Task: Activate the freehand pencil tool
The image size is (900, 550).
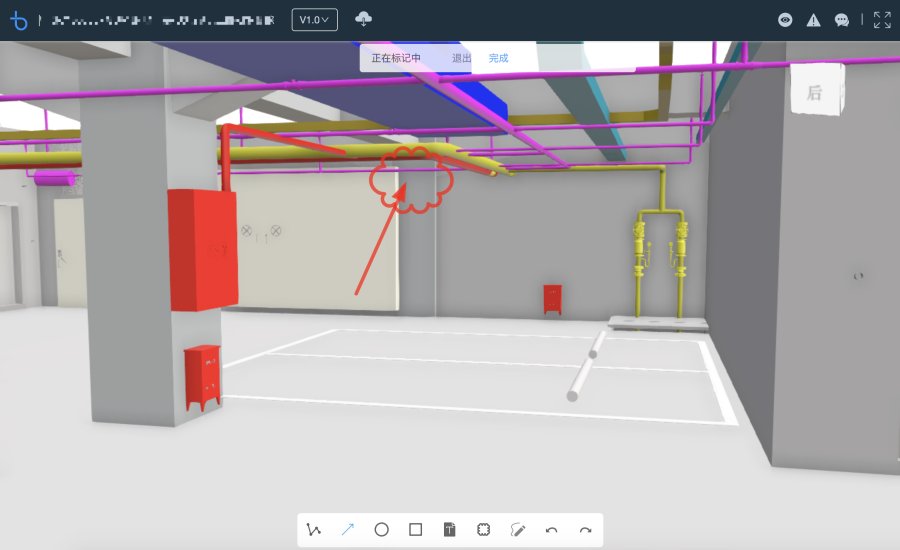Action: coord(518,530)
